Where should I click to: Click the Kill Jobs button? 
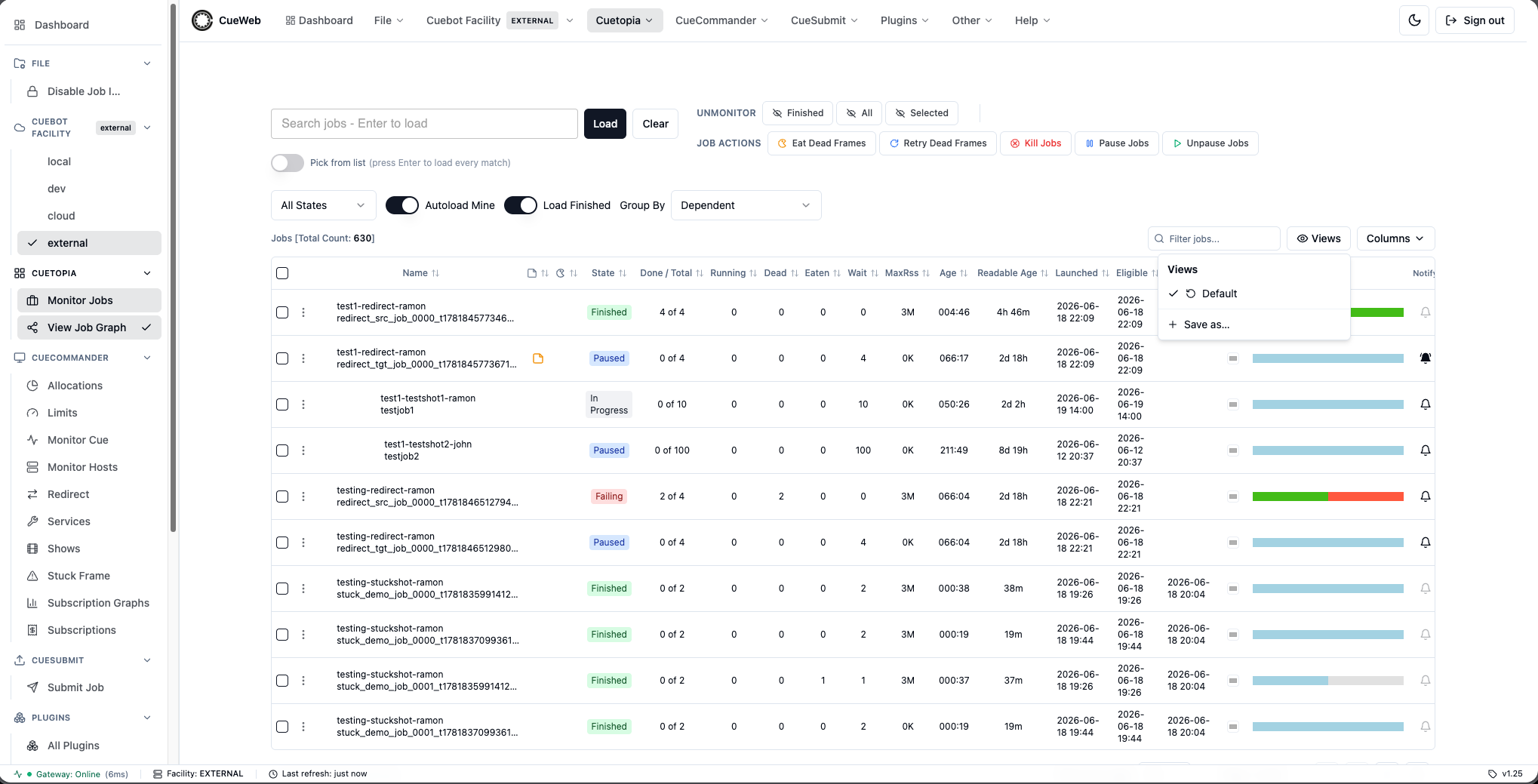[1036, 143]
